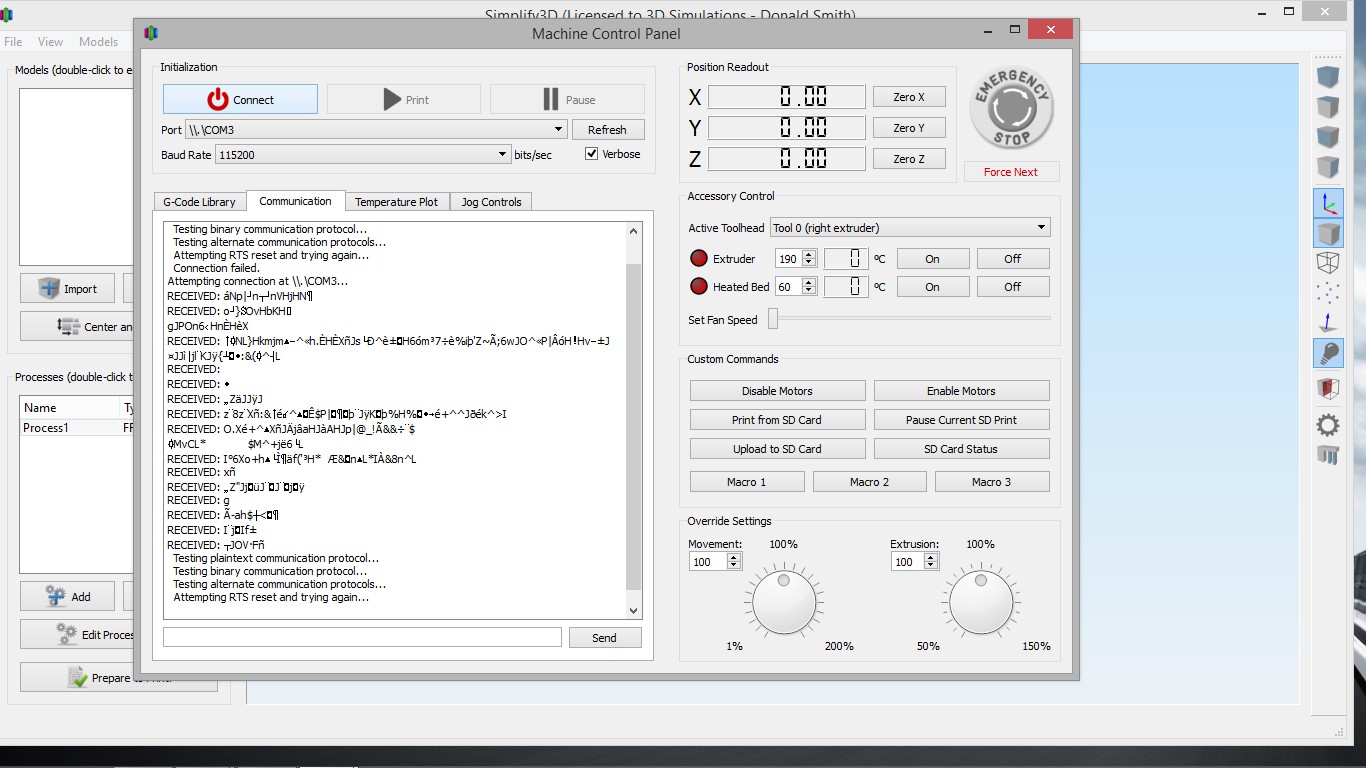Image resolution: width=1366 pixels, height=768 pixels.
Task: Toggle the coordinate axes display icon
Action: [x=1328, y=204]
